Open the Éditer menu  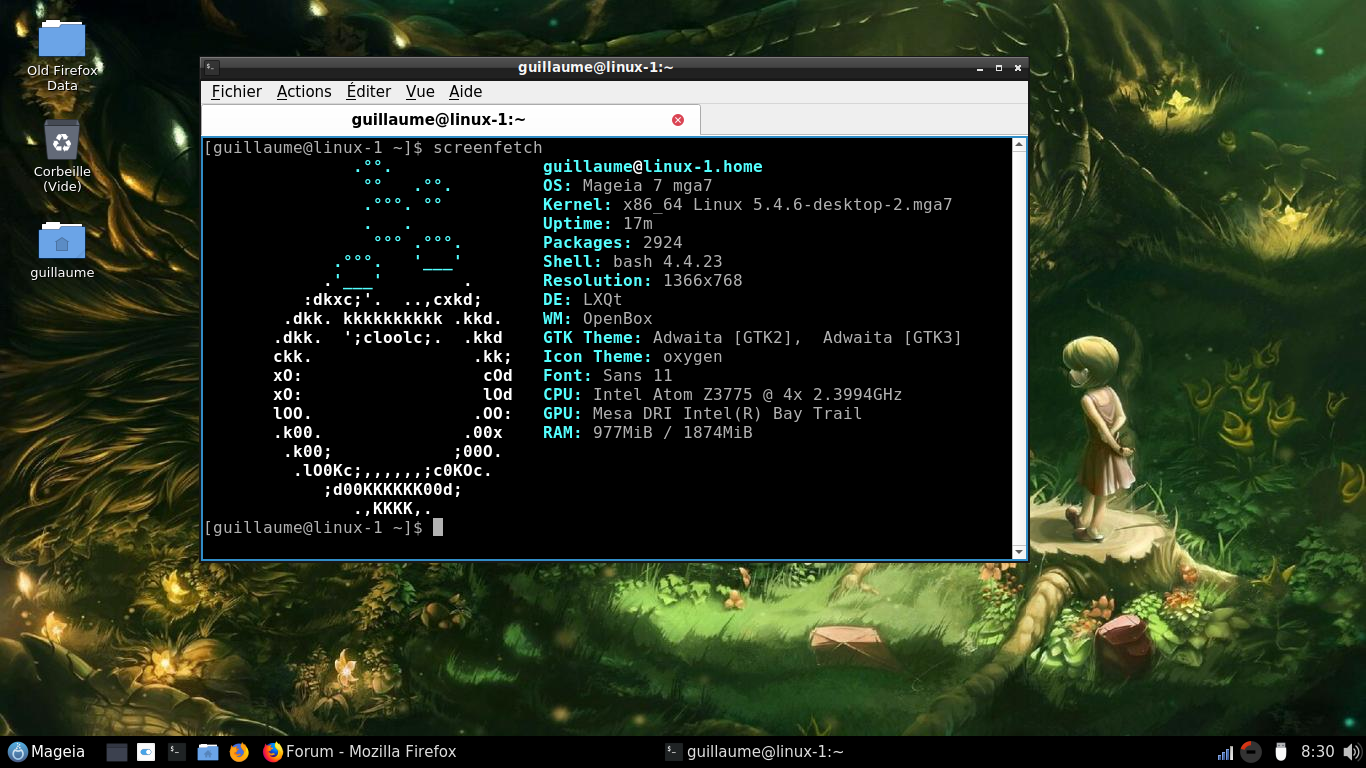(x=369, y=92)
